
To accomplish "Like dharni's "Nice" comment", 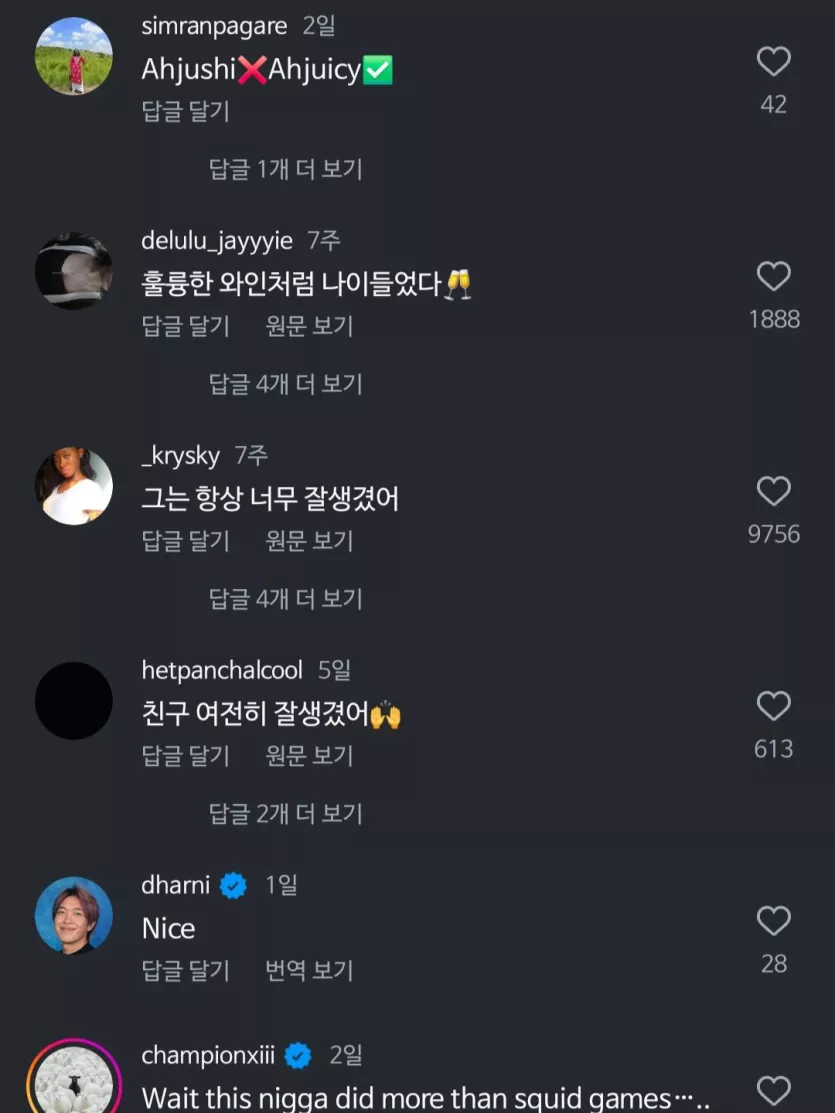I will coord(773,921).
